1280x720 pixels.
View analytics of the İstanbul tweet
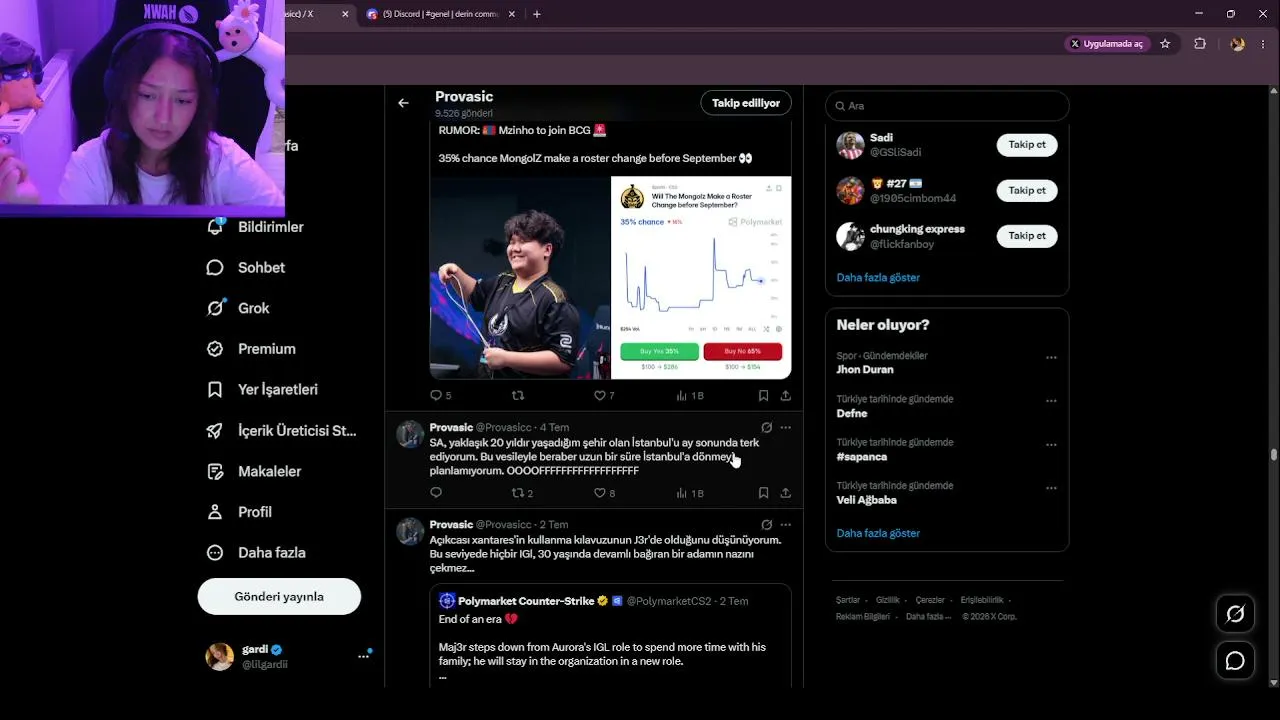pos(690,493)
